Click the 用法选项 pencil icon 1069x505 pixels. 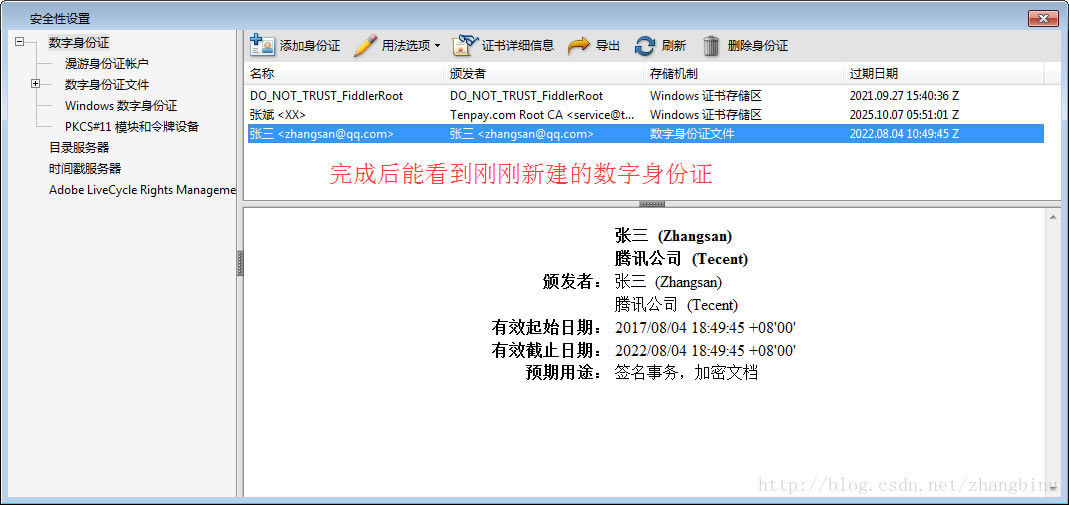point(365,46)
